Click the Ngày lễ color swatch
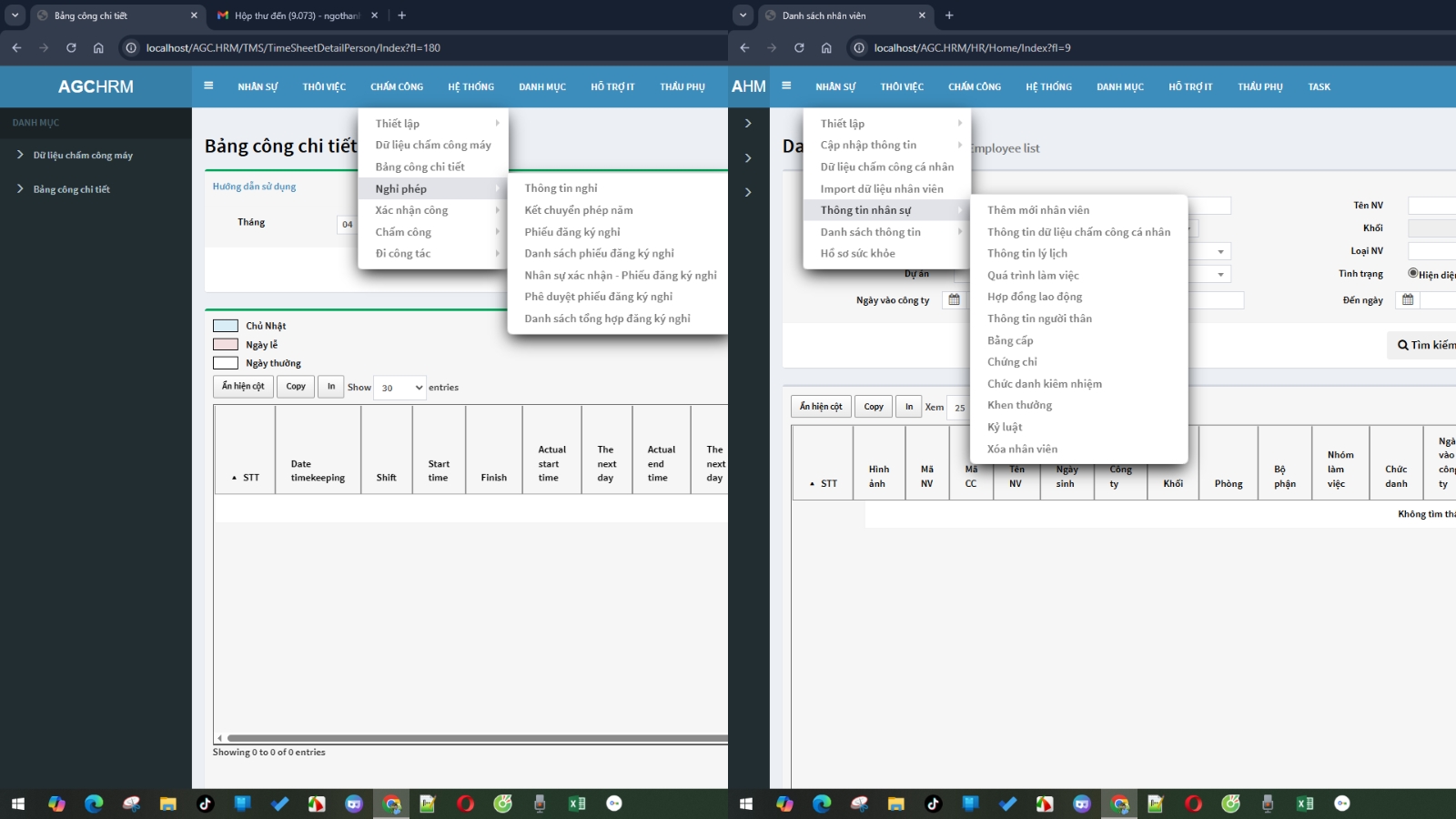 click(x=226, y=345)
